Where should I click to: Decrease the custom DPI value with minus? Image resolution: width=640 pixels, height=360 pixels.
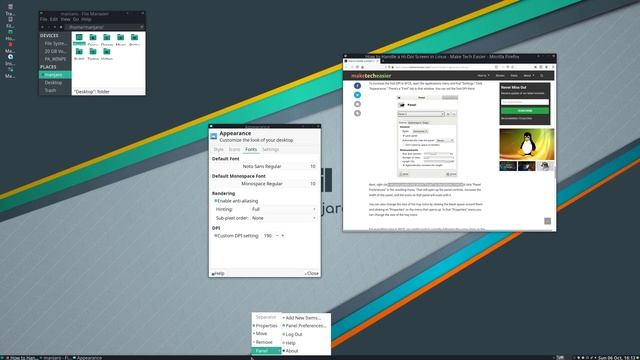[x=277, y=236]
